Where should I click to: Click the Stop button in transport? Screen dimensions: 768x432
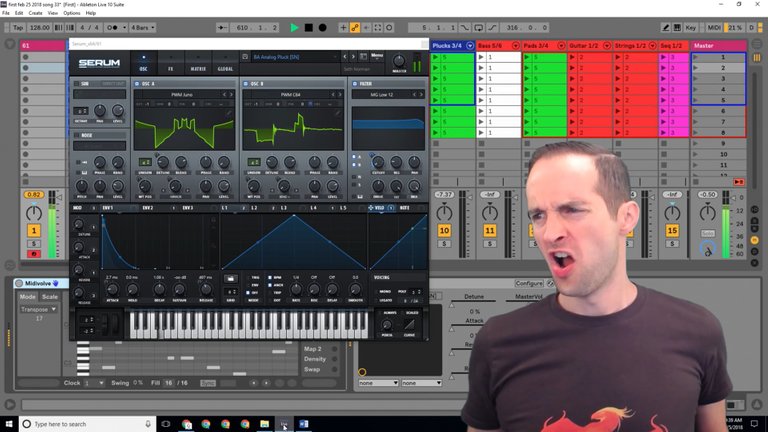coord(309,28)
